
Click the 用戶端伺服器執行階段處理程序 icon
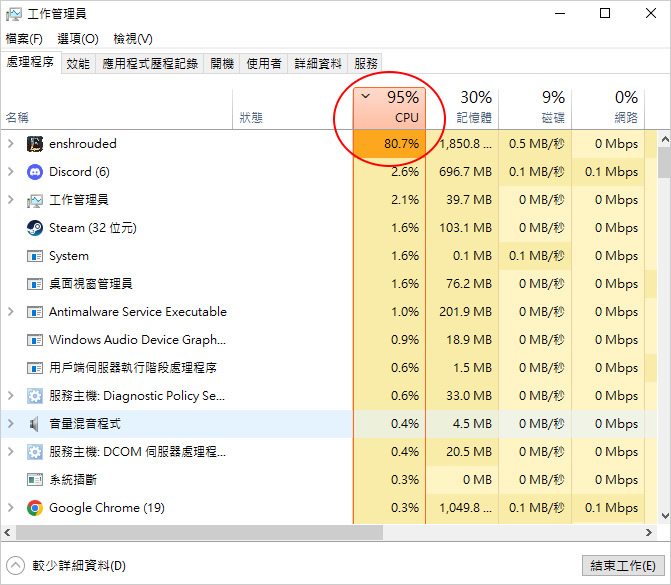35,368
